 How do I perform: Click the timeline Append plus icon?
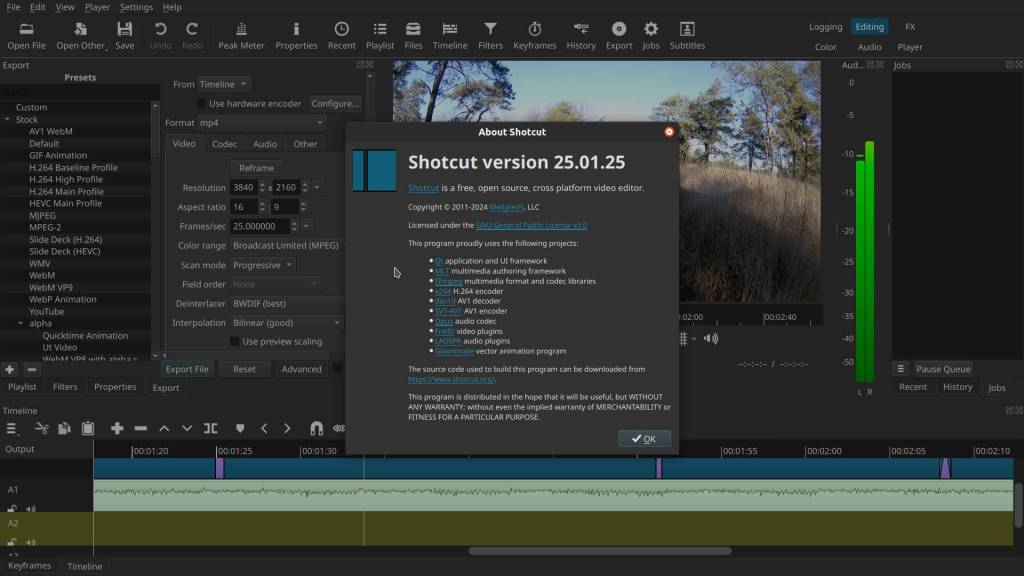click(x=117, y=428)
